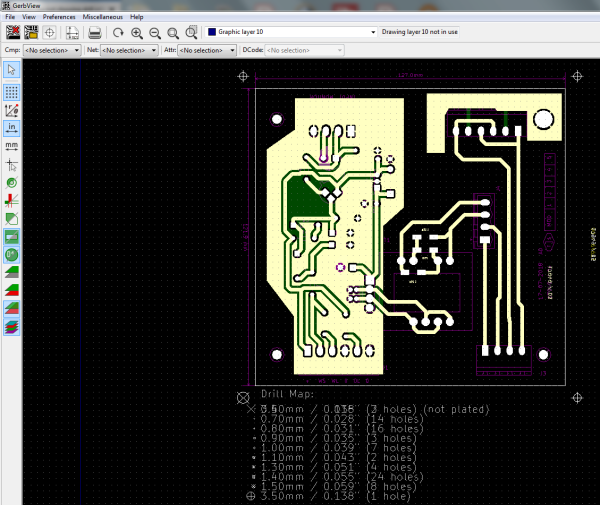
Task: Select the arrow cursor tool
Action: tap(11, 70)
